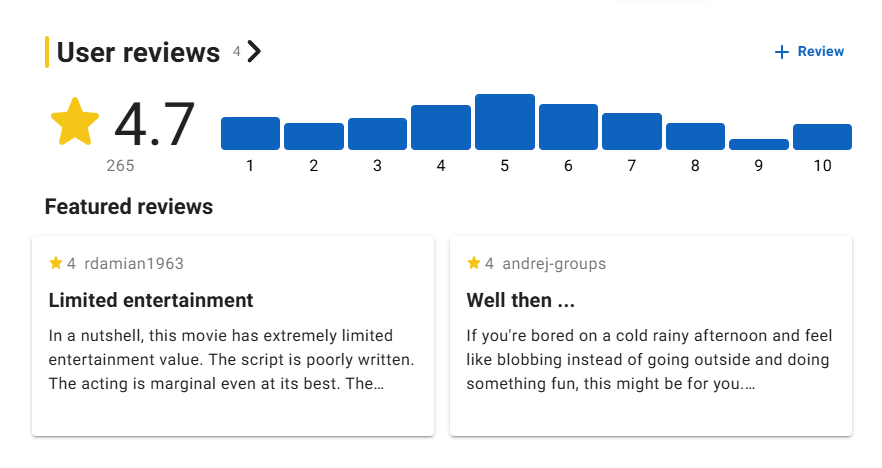
Task: Select the rating 8 histogram bar
Action: pos(695,136)
